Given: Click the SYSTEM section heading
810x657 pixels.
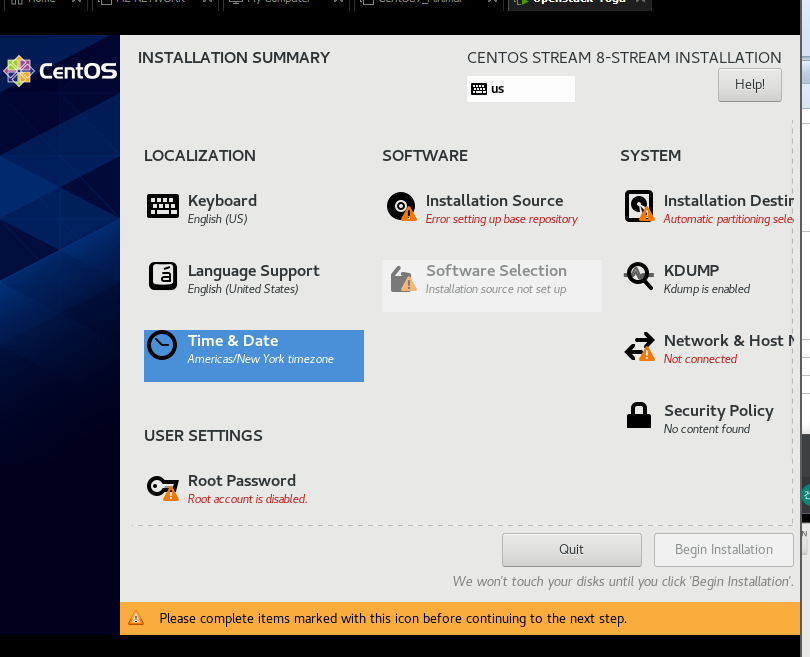Looking at the screenshot, I should (x=650, y=155).
